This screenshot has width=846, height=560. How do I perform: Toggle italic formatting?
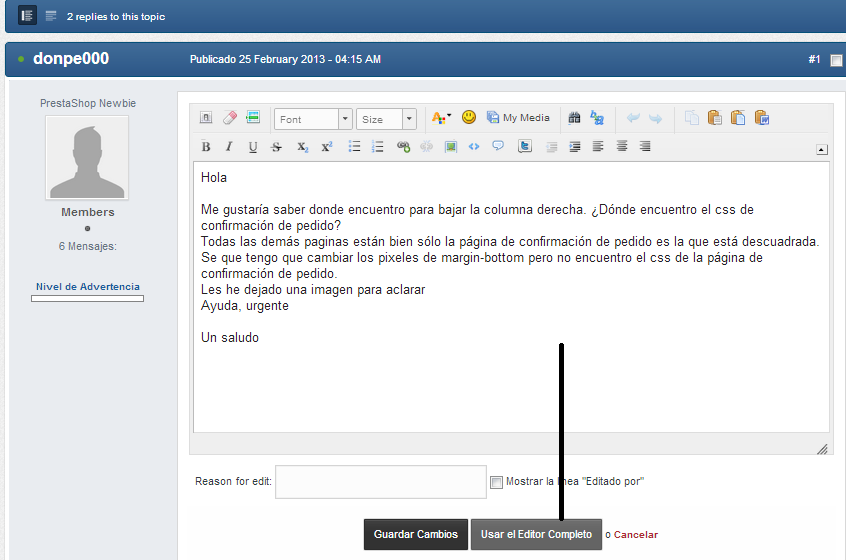(x=229, y=146)
